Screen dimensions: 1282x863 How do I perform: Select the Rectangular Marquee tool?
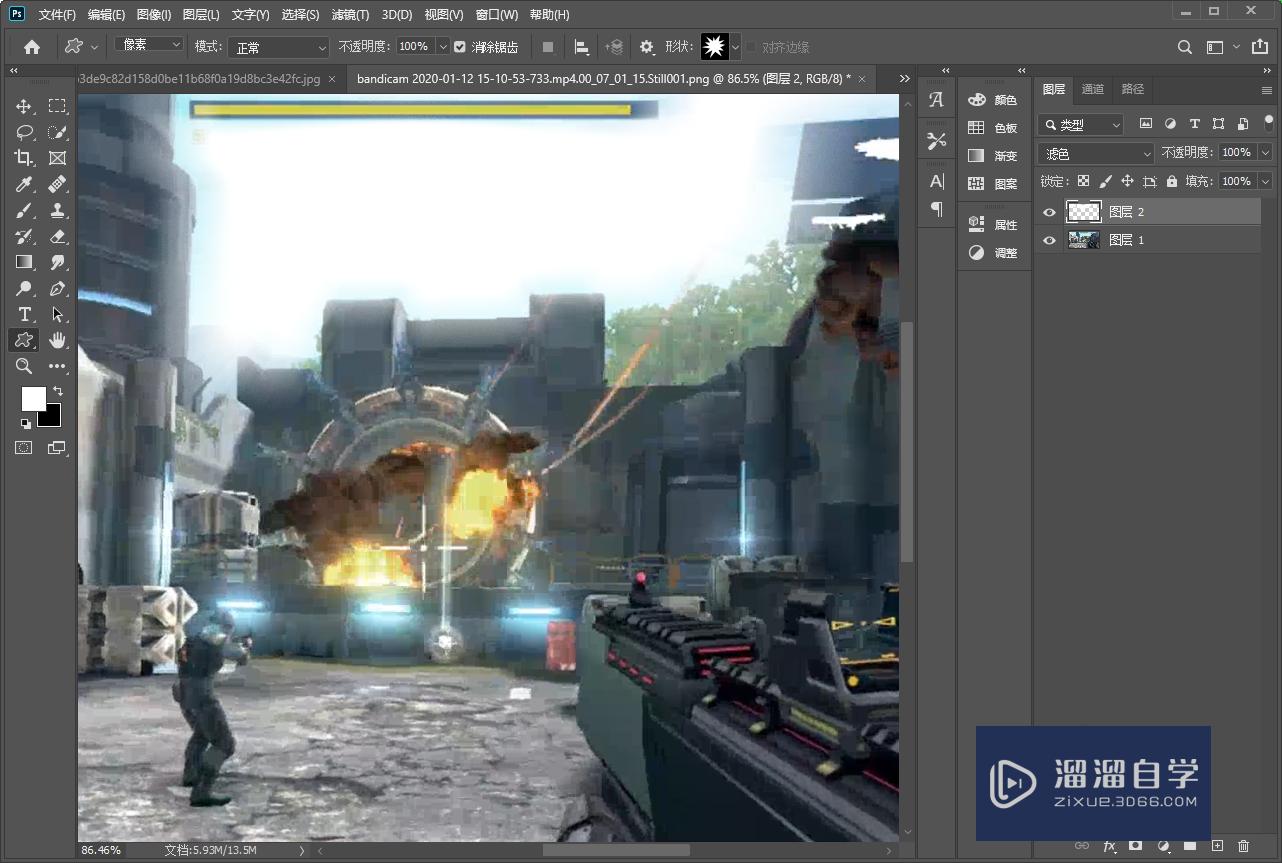point(57,106)
